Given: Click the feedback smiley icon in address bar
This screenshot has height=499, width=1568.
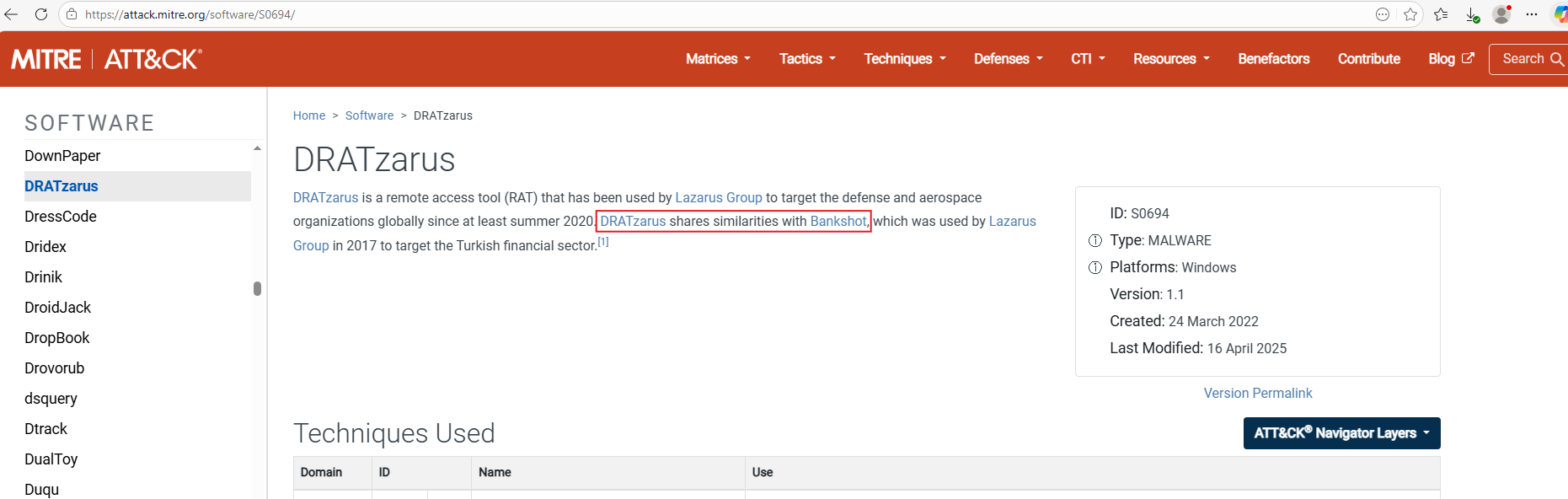Looking at the screenshot, I should tap(1383, 14).
